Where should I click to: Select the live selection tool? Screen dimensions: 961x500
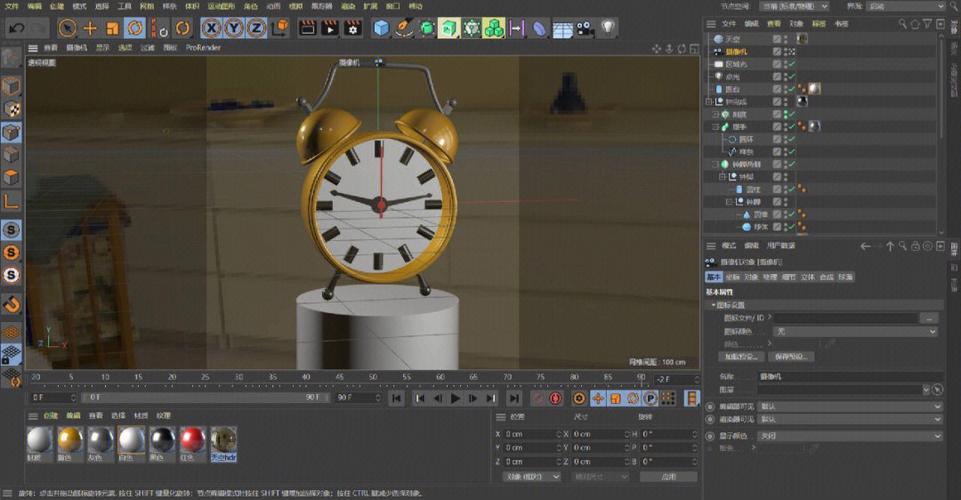67,28
